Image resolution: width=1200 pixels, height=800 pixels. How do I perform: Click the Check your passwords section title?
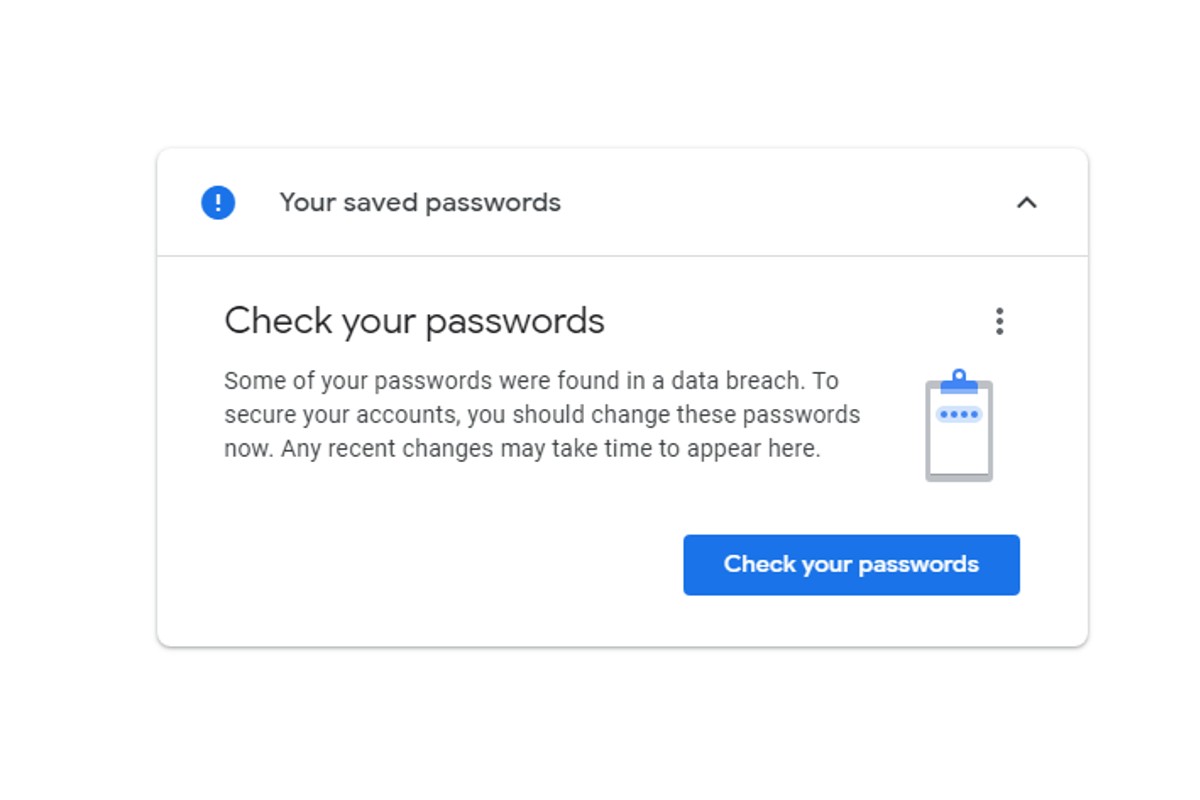[414, 320]
